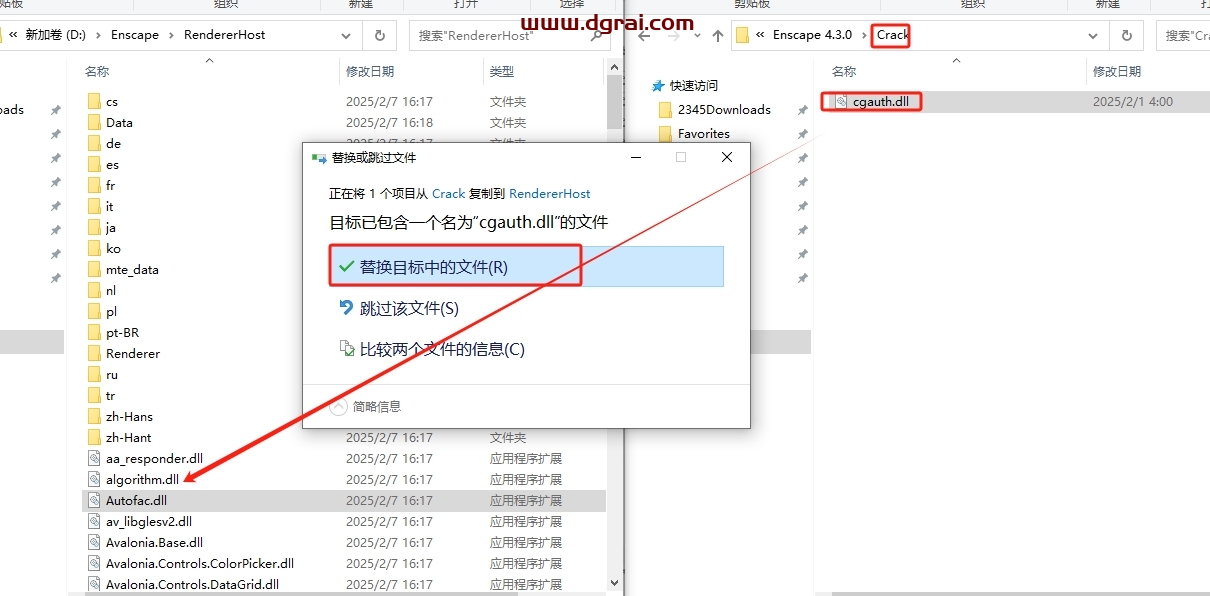
Task: Sort by 修改日期 column in Crack window
Action: point(1117,72)
